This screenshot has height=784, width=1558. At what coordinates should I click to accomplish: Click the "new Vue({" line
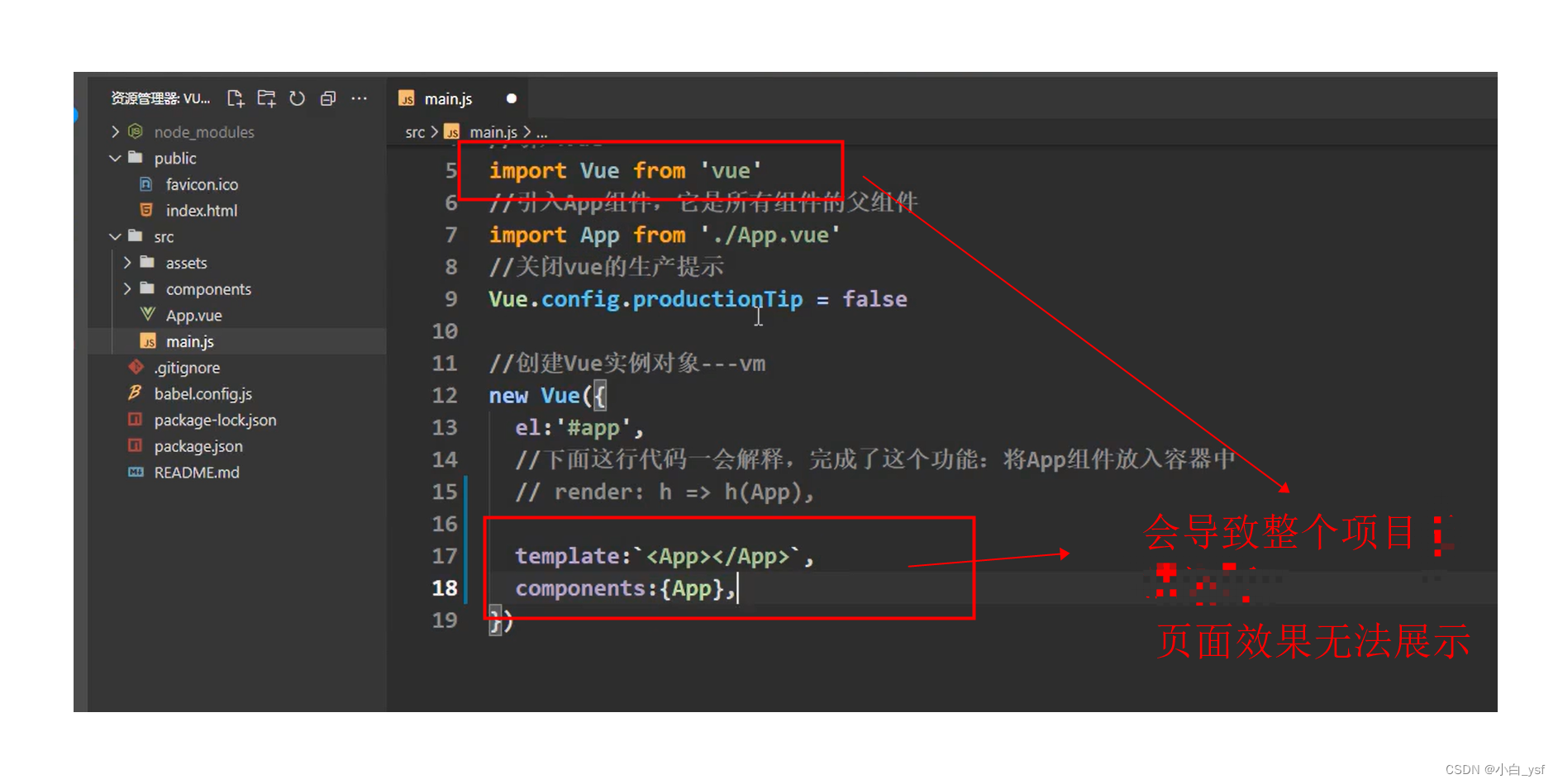coord(548,396)
